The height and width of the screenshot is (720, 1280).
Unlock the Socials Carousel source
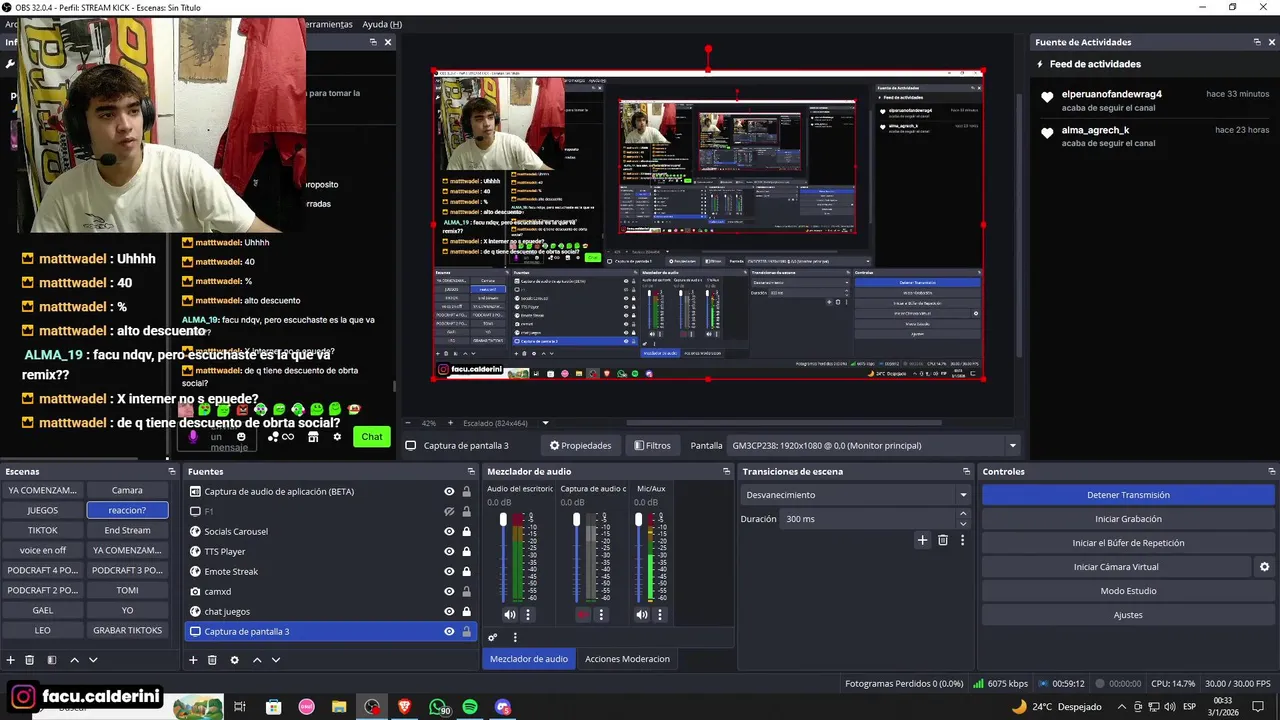tap(466, 531)
